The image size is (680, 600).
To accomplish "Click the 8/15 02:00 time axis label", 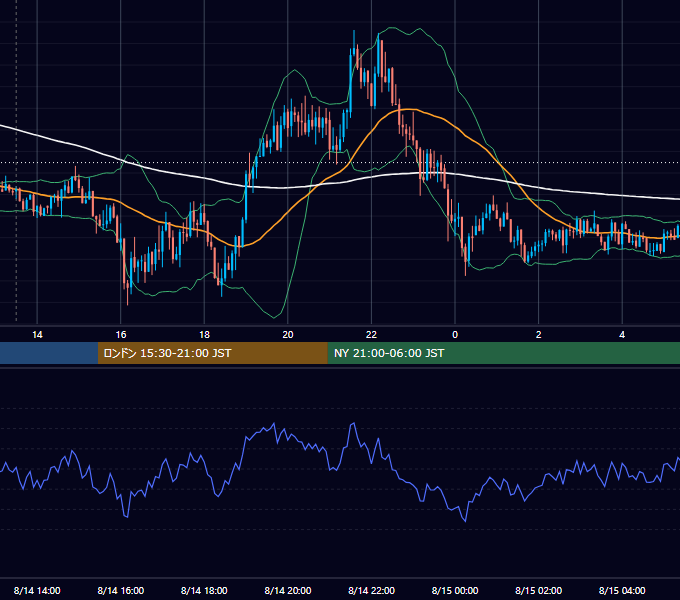I will click(539, 590).
